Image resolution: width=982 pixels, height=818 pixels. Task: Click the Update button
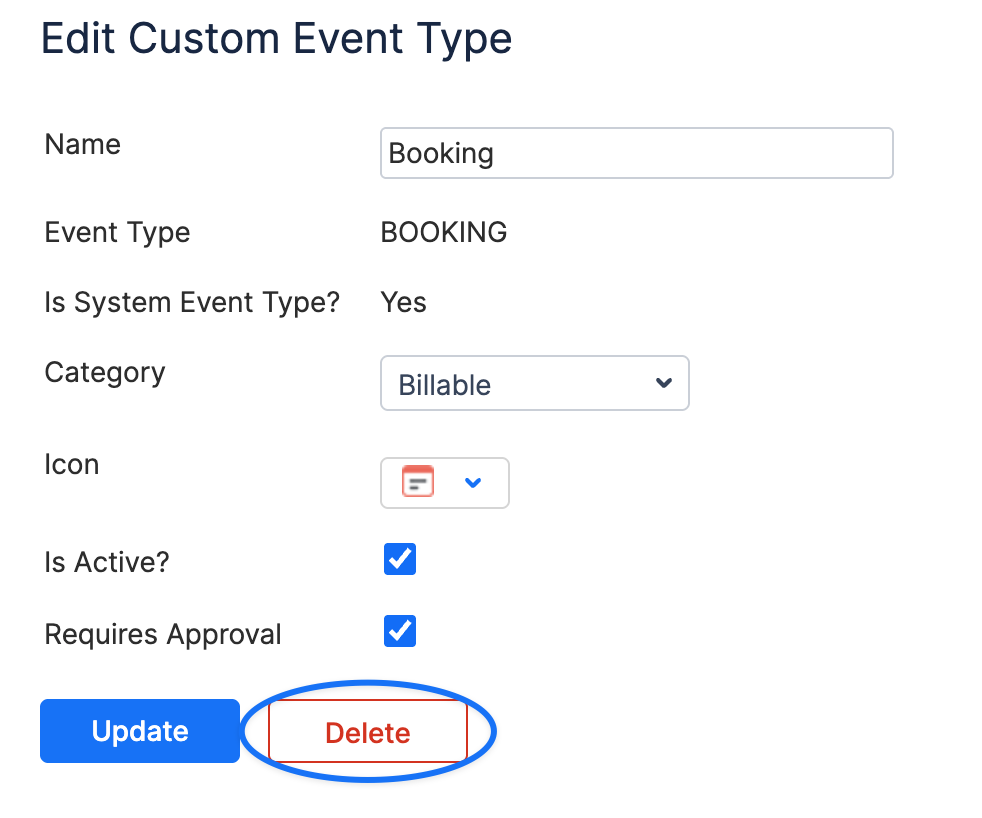point(140,731)
